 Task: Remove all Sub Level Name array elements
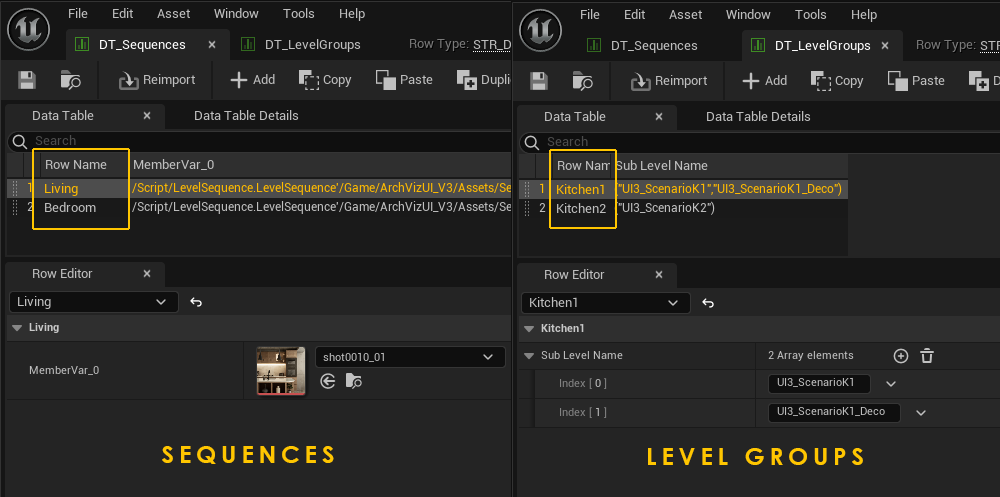click(x=927, y=356)
